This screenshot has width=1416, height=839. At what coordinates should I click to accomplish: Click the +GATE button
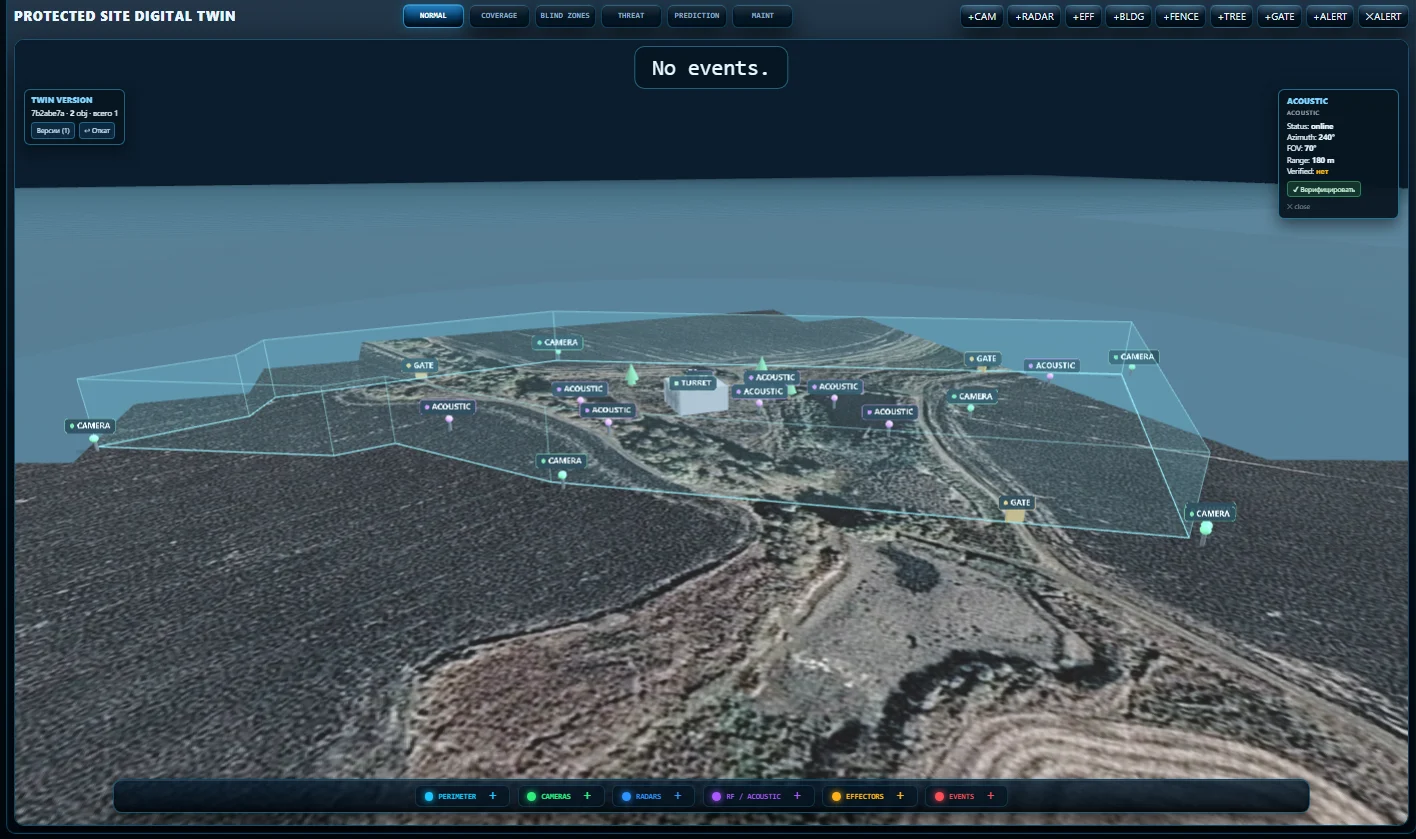click(x=1280, y=16)
